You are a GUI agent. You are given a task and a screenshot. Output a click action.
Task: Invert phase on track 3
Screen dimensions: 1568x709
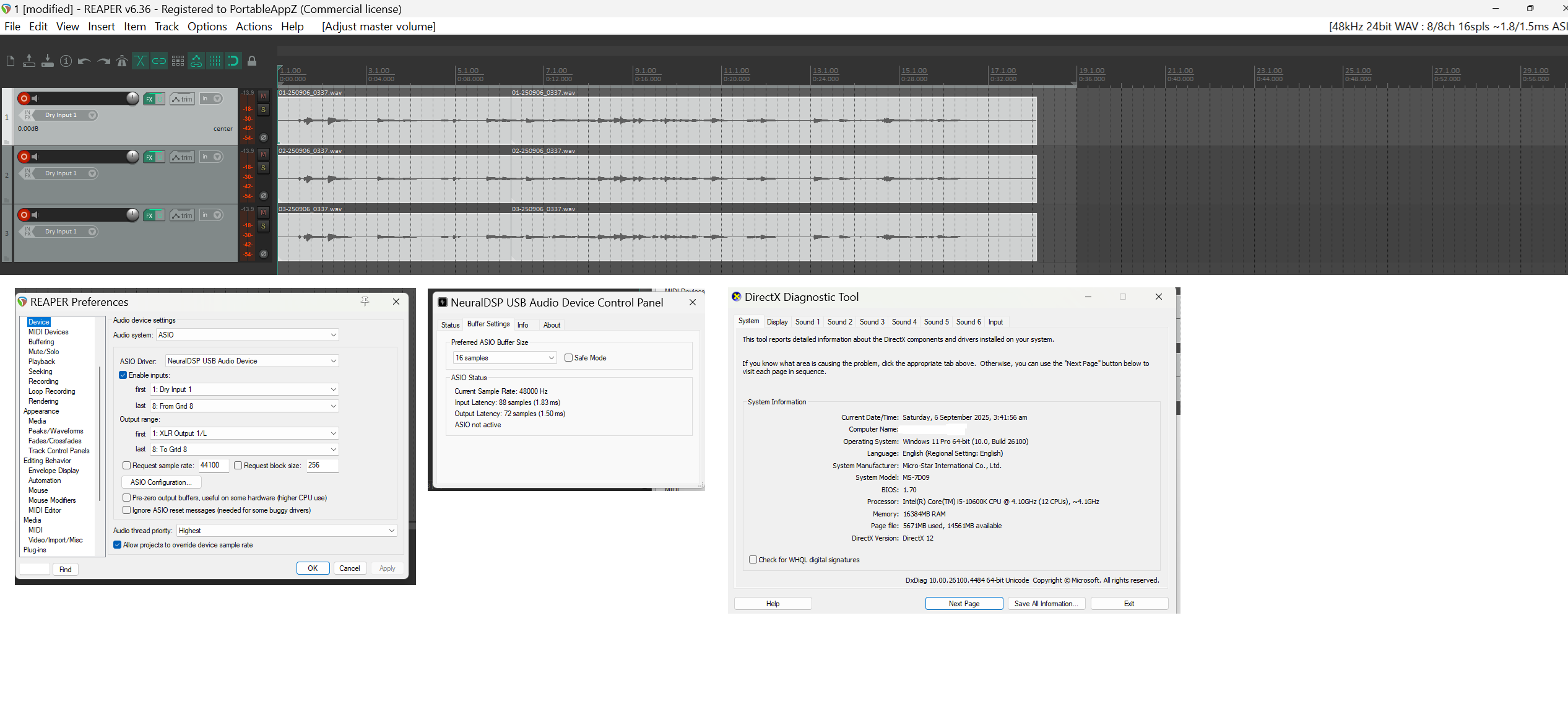pyautogui.click(x=263, y=254)
